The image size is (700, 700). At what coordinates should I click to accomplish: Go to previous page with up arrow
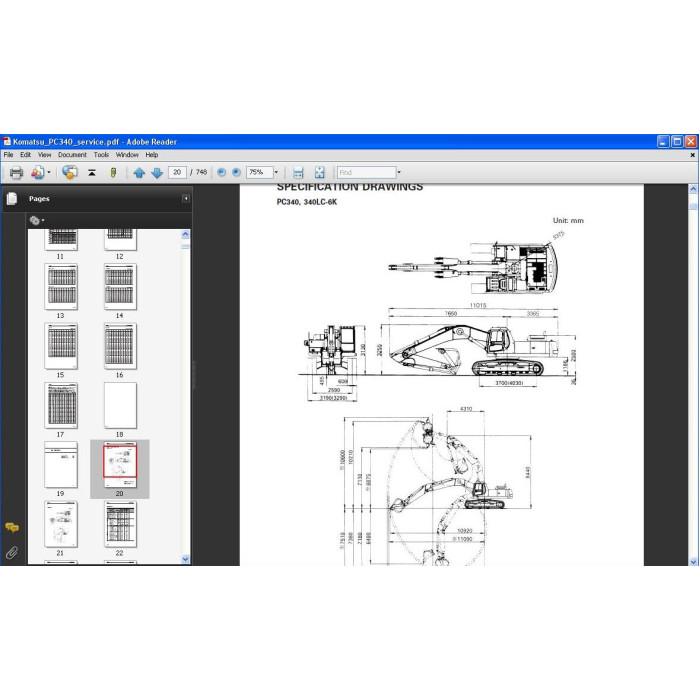coord(139,172)
